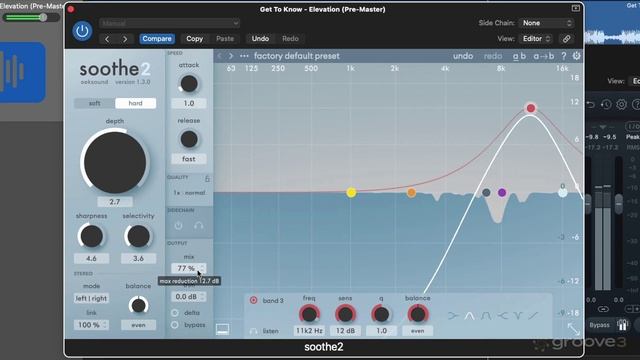This screenshot has width=640, height=360.
Task: Open the quality 1x normal selector
Action: point(189,193)
